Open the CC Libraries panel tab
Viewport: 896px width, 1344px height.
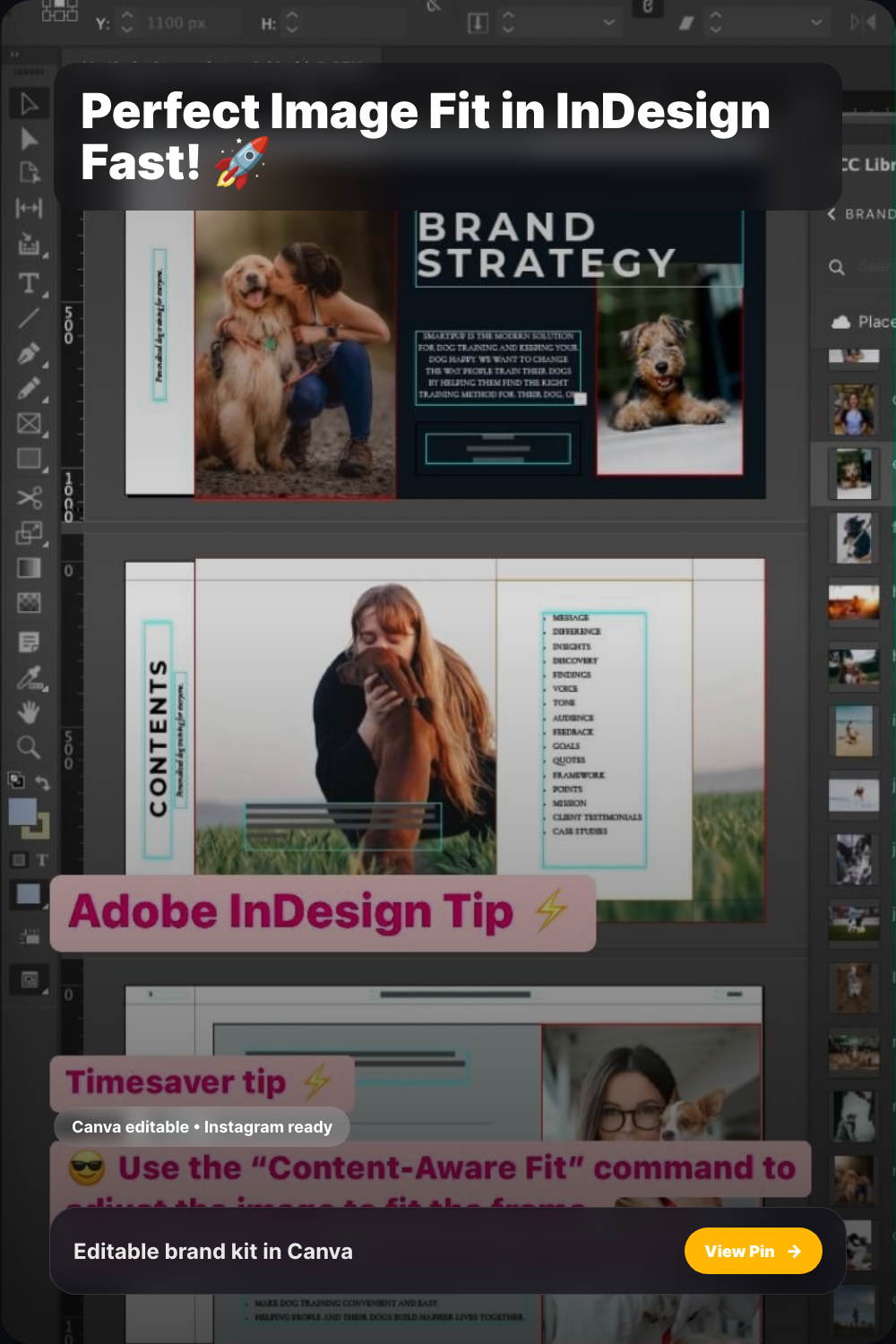(x=866, y=165)
